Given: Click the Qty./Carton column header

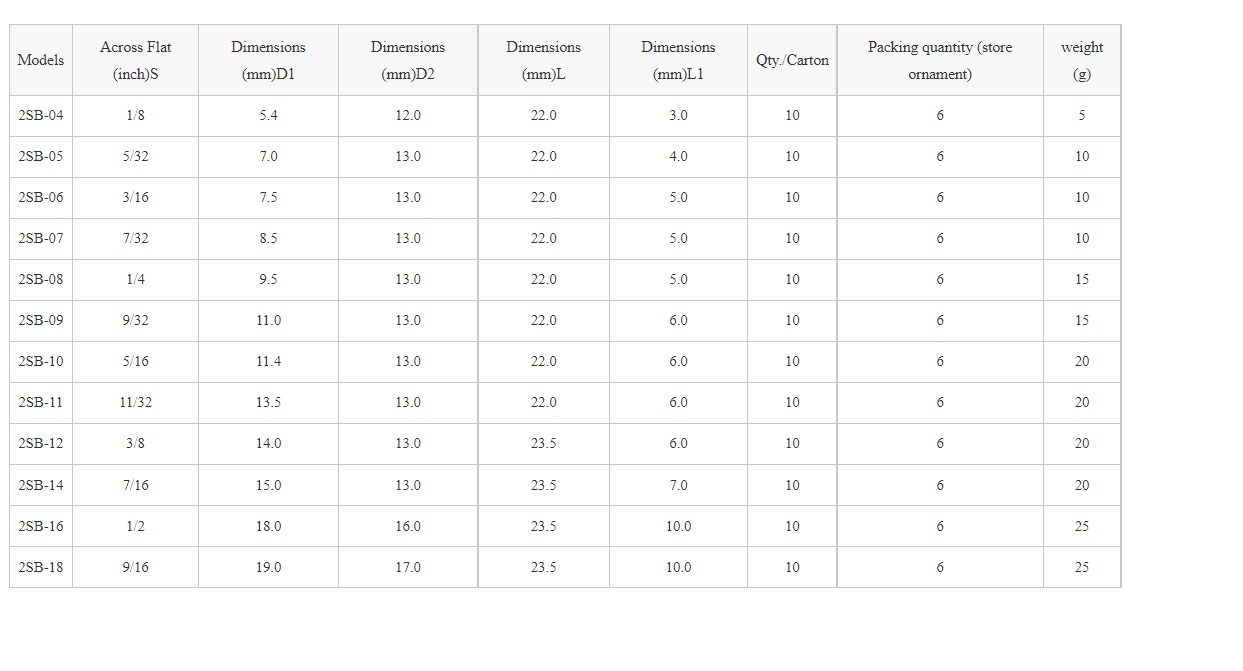Looking at the screenshot, I should pos(792,60).
